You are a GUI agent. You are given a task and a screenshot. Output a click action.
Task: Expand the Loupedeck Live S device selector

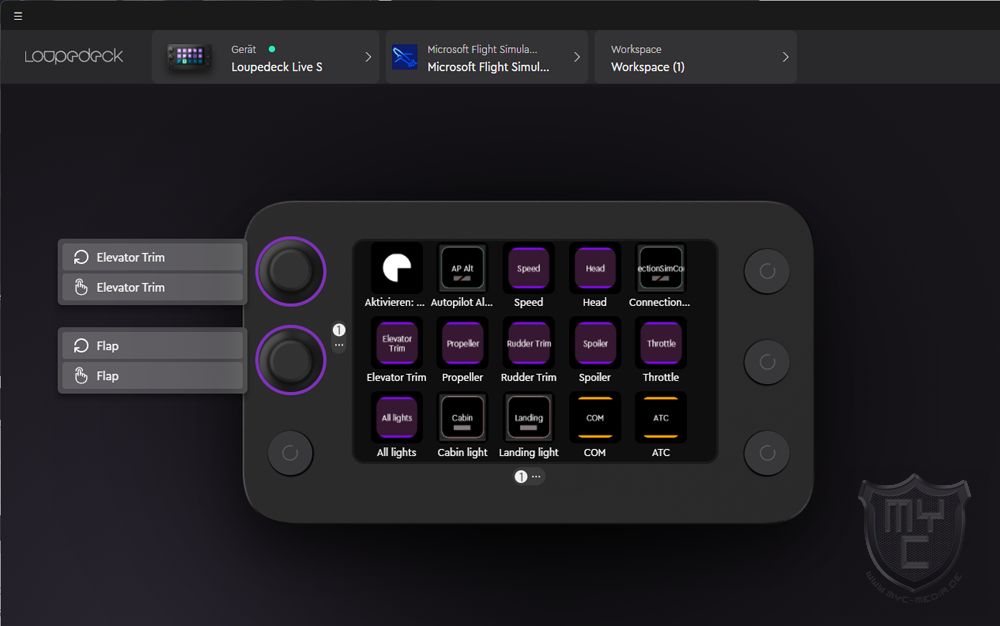point(266,58)
